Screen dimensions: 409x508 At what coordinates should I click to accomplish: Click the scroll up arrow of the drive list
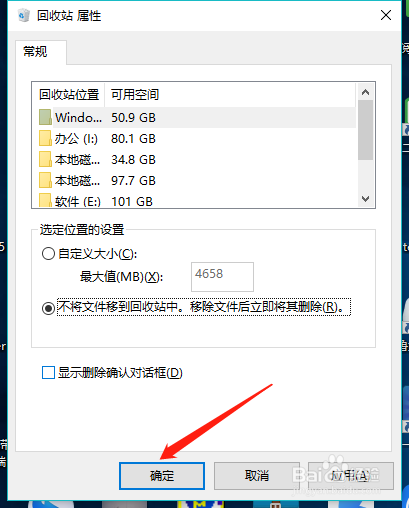365,92
